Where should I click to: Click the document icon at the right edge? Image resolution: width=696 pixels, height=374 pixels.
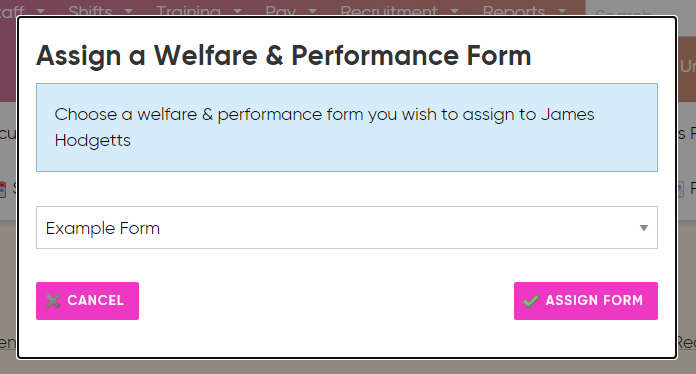680,189
